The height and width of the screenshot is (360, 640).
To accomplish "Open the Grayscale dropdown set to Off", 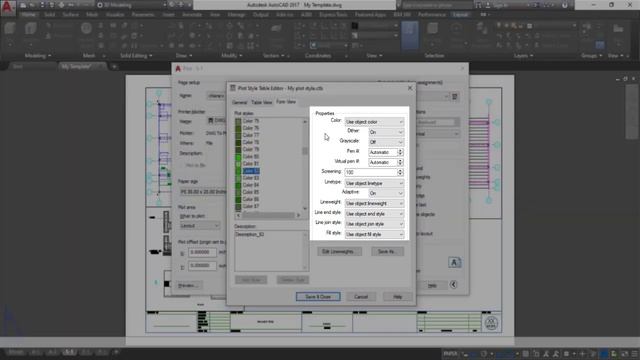I will 386,142.
